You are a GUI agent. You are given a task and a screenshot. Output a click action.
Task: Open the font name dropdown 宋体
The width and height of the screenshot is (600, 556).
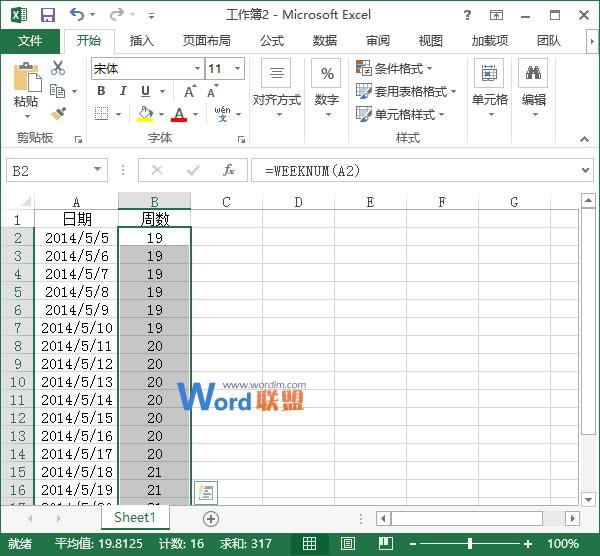(x=147, y=68)
